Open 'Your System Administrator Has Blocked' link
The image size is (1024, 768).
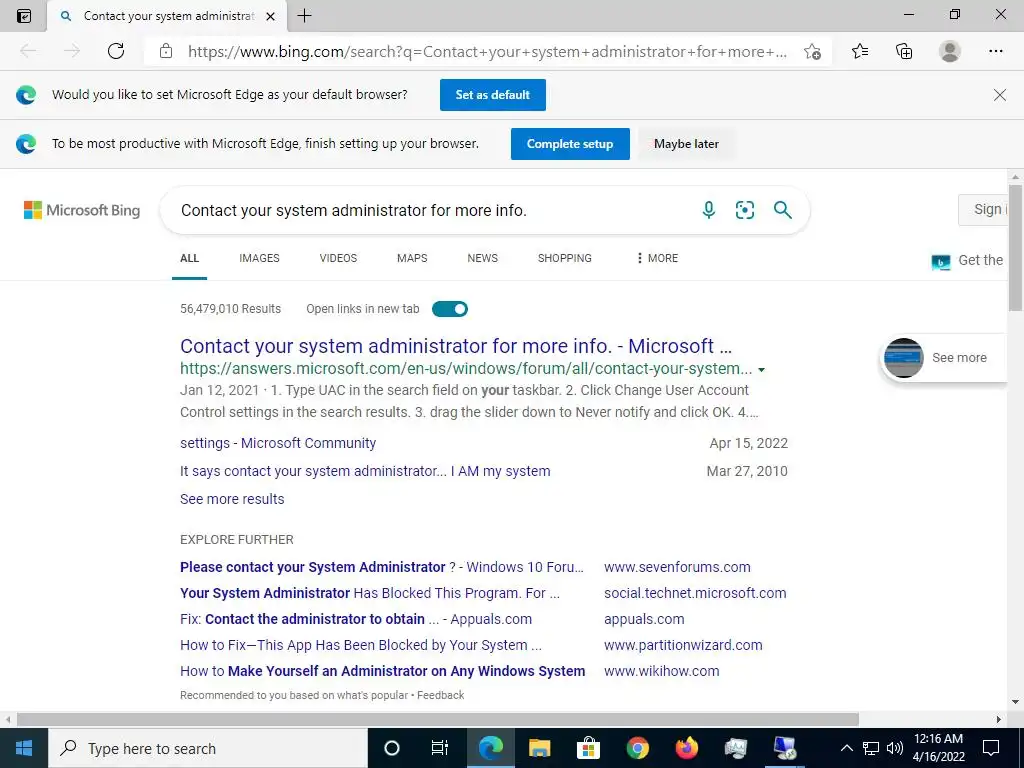370,593
